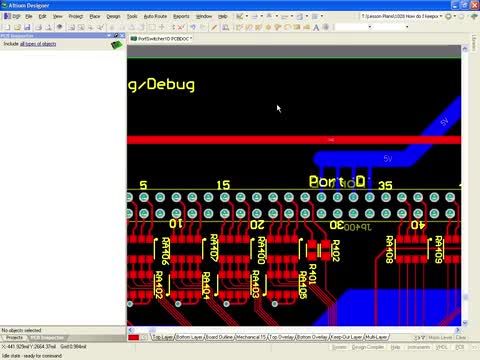
Task: Switch to the Top Overlay layer tab
Action: [282, 337]
